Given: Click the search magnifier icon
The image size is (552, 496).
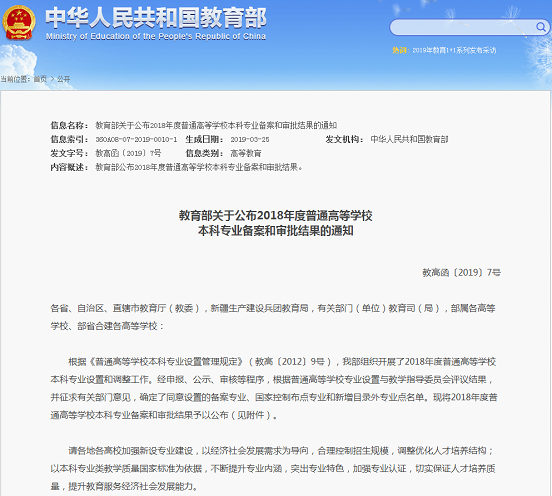Looking at the screenshot, I should [x=540, y=27].
